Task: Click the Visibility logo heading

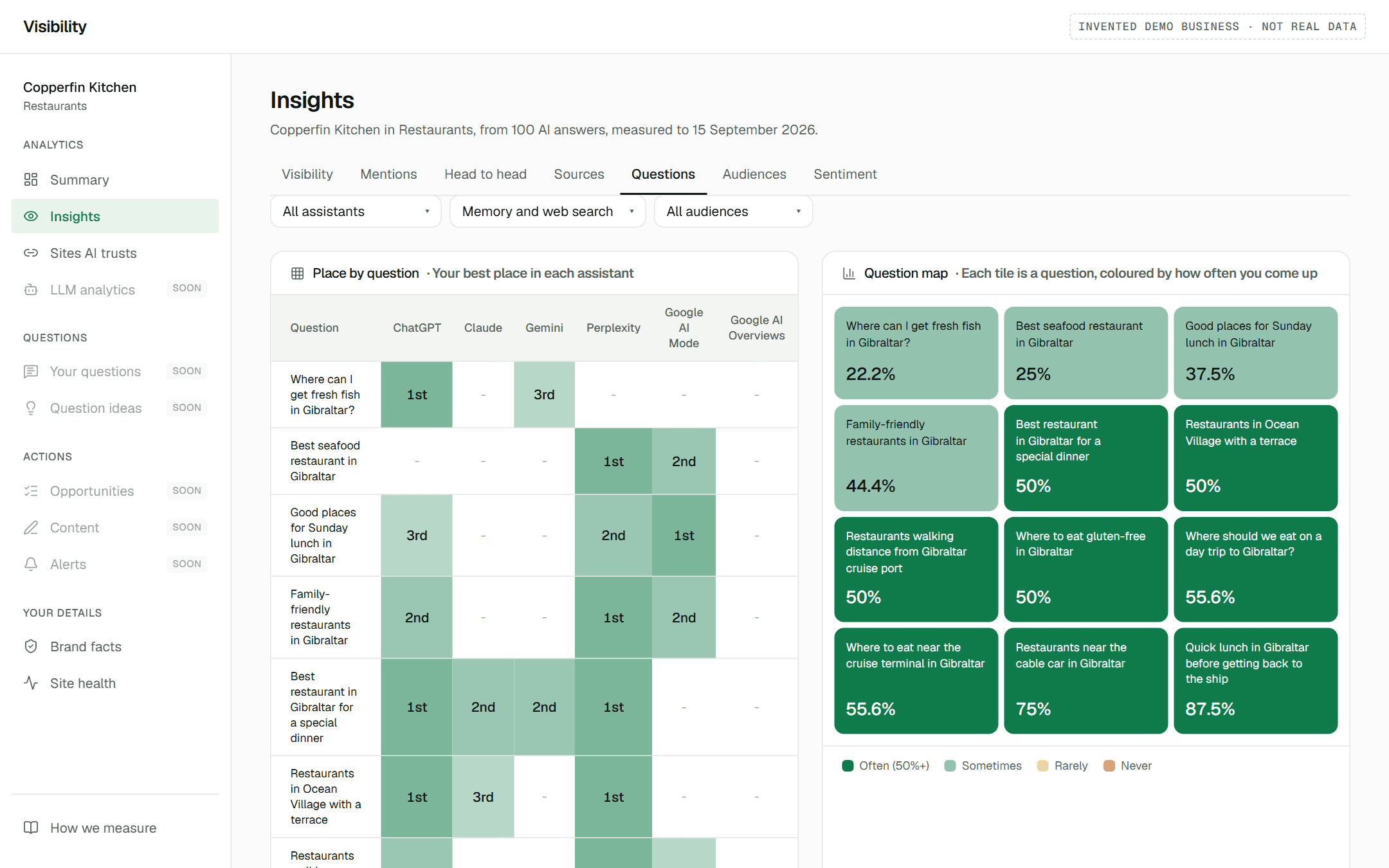Action: click(x=55, y=26)
